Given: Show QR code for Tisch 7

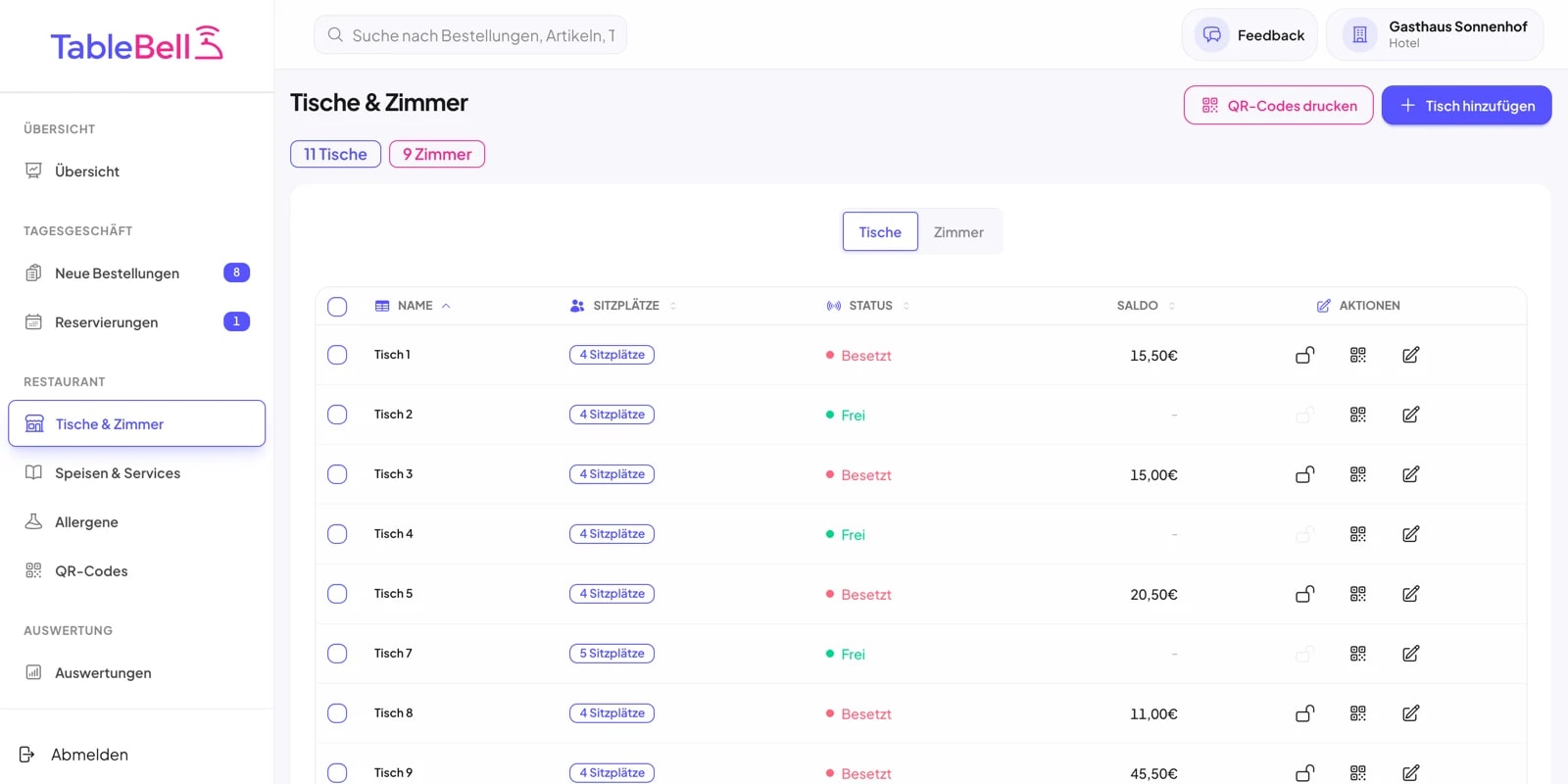Looking at the screenshot, I should point(1357,654).
